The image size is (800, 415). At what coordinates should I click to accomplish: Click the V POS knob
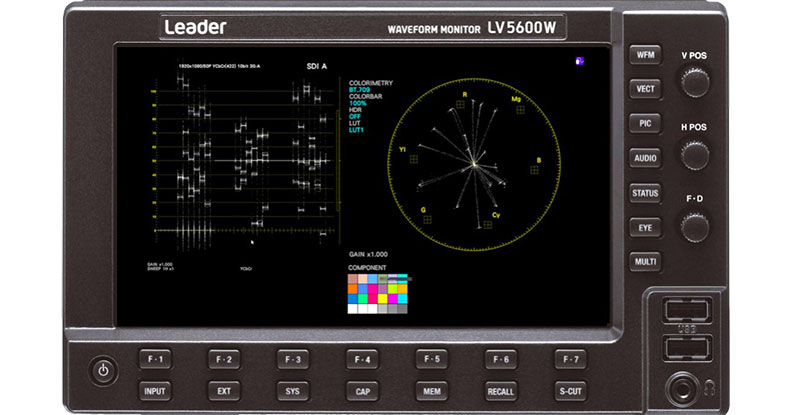pyautogui.click(x=695, y=82)
